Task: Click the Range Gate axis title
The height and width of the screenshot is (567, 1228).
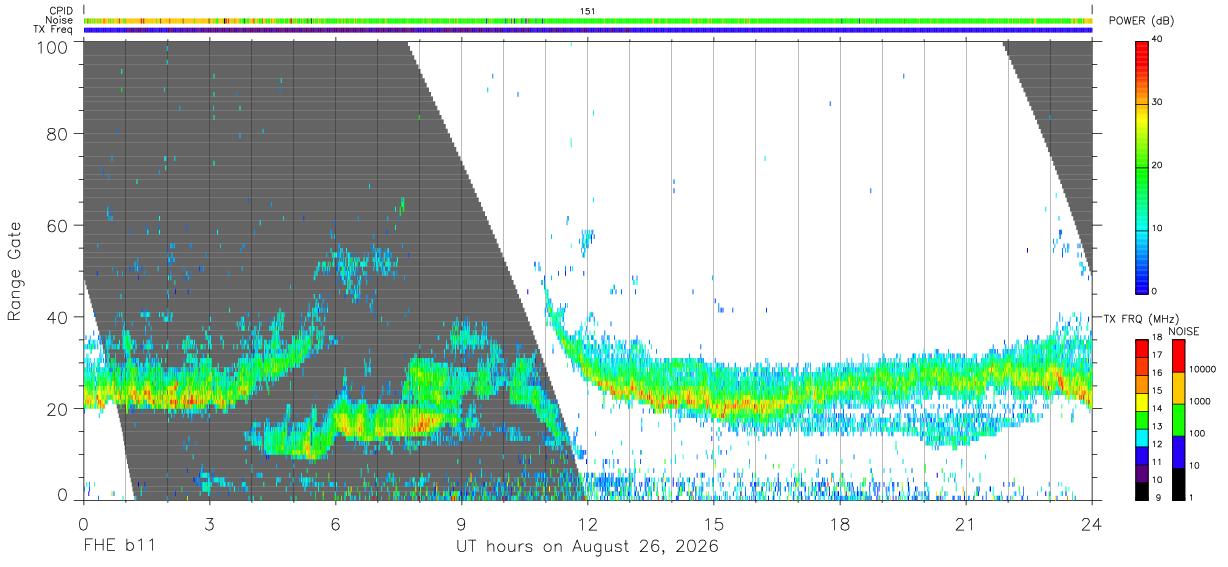Action: coord(15,270)
